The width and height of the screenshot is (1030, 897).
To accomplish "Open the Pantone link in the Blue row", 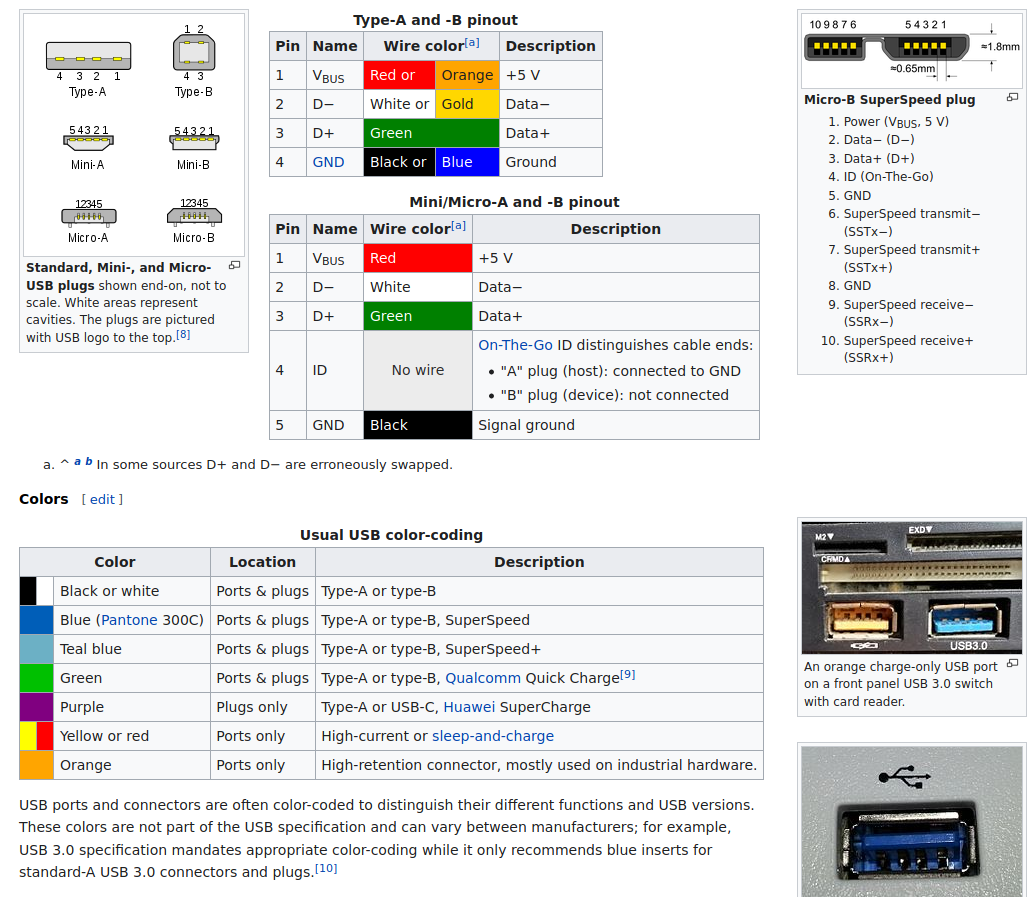I will pyautogui.click(x=129, y=620).
